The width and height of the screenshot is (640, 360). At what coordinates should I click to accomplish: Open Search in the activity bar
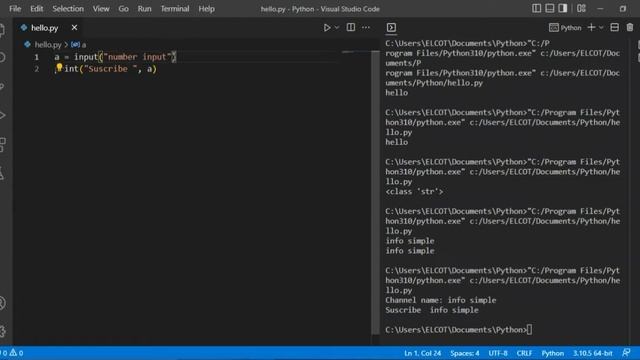(x=2, y=58)
